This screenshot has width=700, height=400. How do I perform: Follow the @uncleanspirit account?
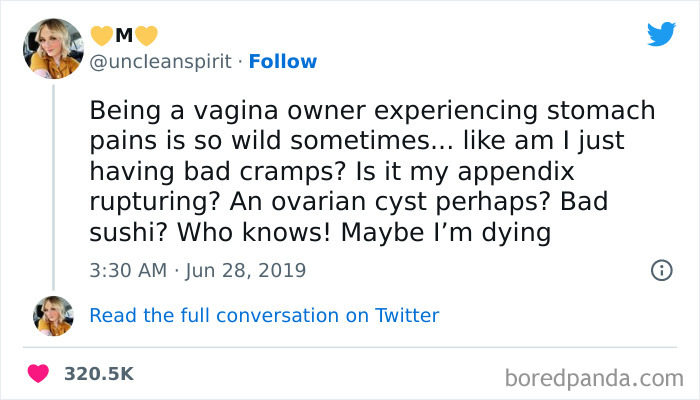pos(282,62)
